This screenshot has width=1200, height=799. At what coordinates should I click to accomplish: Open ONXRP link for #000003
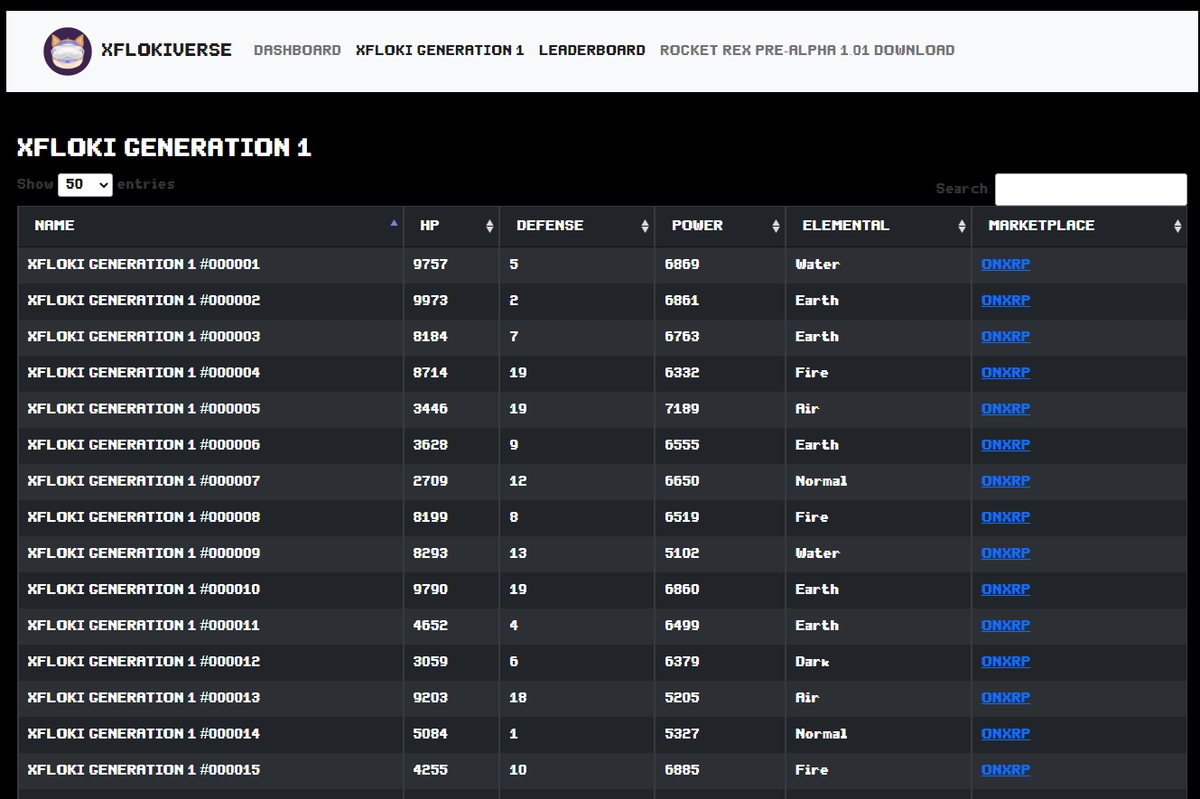(x=1005, y=336)
